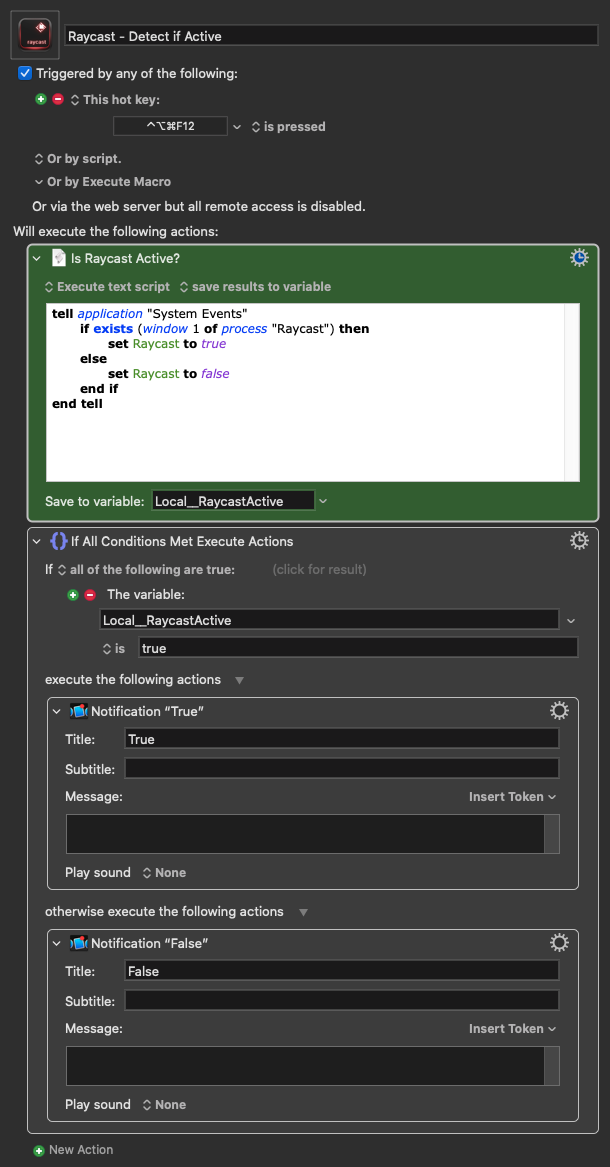Change Play sound in "False" notification
Viewport: 610px width, 1167px height.
coord(164,1104)
